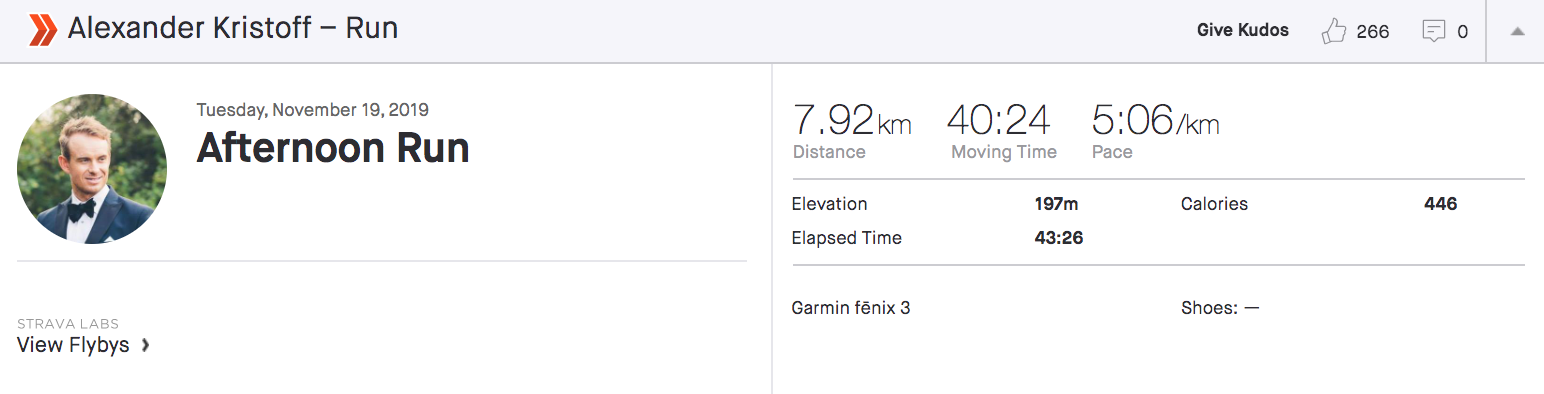
Task: Click the Garmin fēnix 3 device label
Action: [851, 308]
